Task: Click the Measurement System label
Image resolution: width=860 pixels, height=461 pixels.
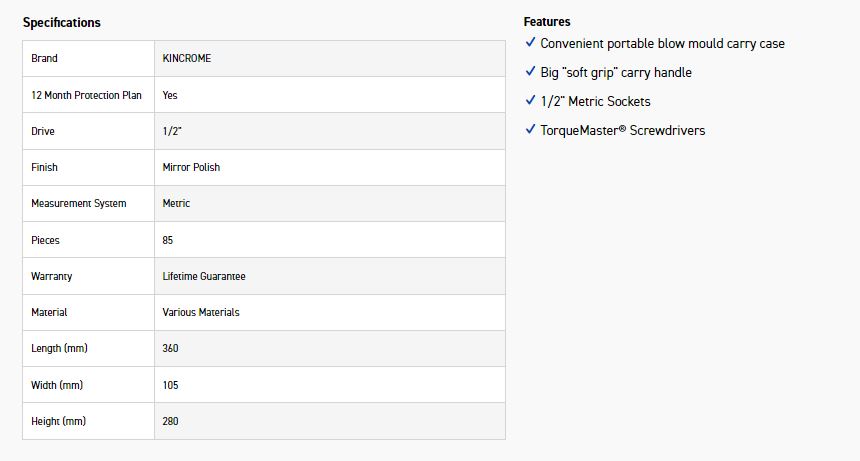Action: click(79, 204)
